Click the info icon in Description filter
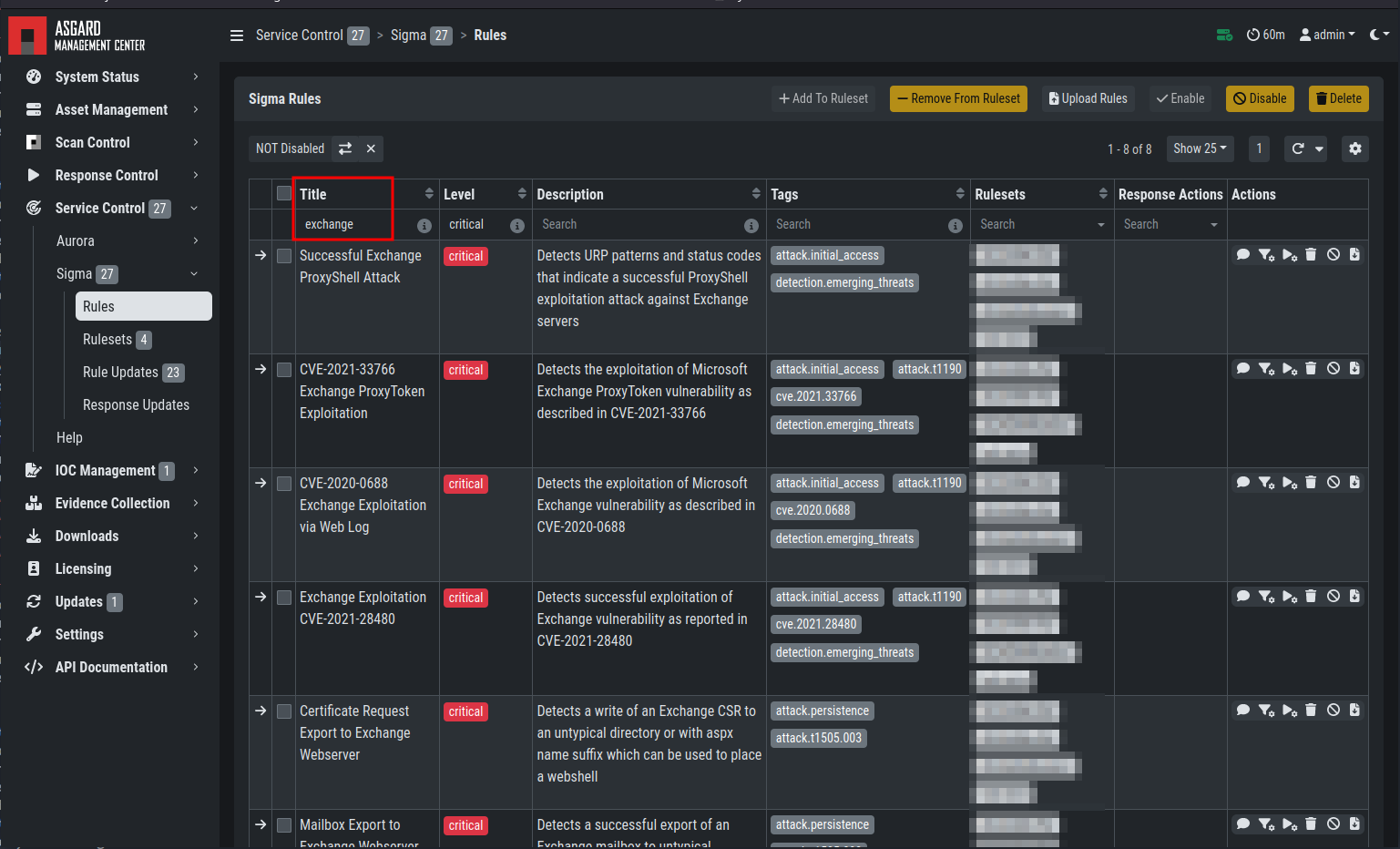The width and height of the screenshot is (1400, 849). click(x=751, y=226)
